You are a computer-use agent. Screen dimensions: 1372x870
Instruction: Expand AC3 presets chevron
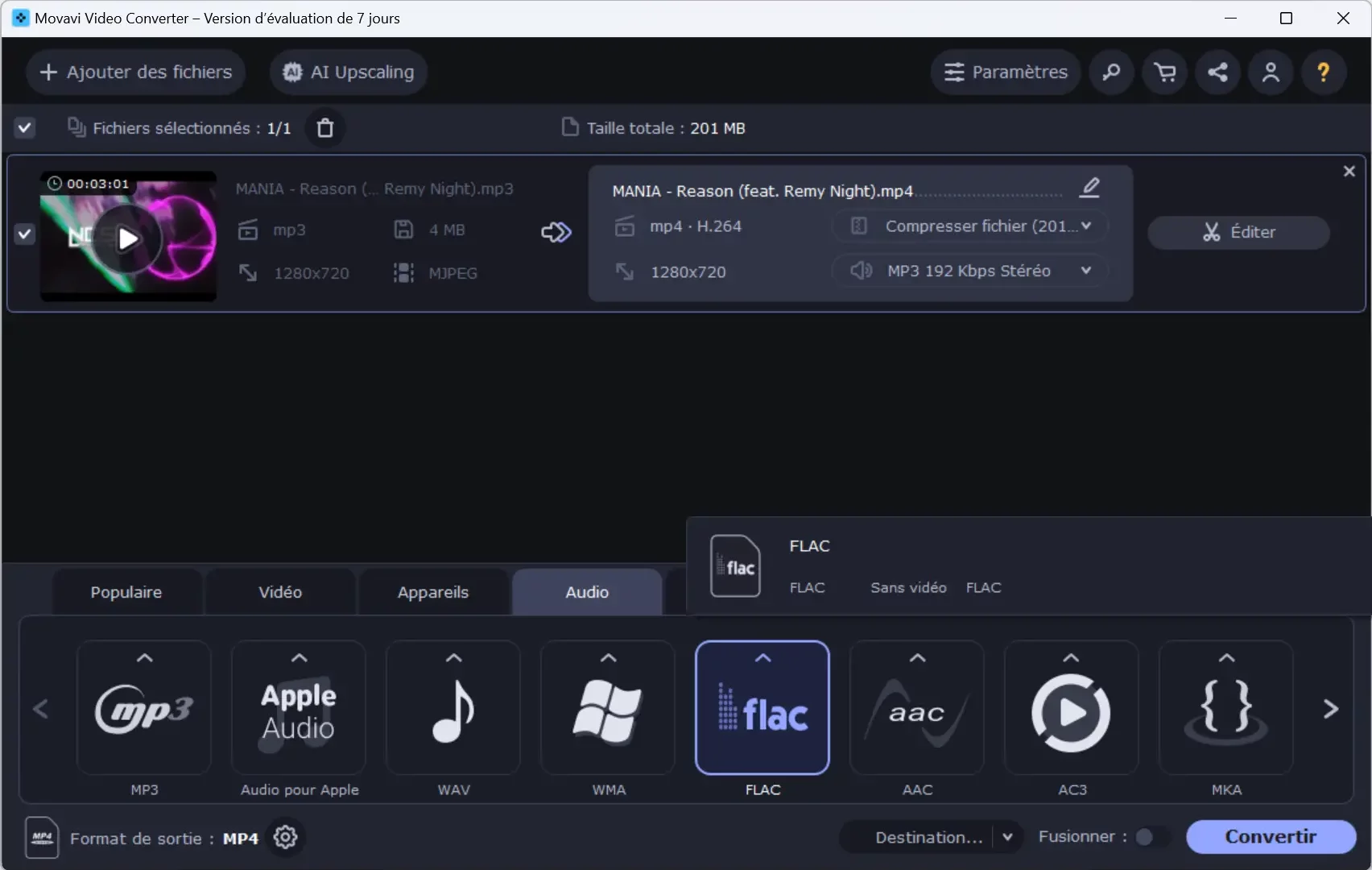click(1071, 658)
